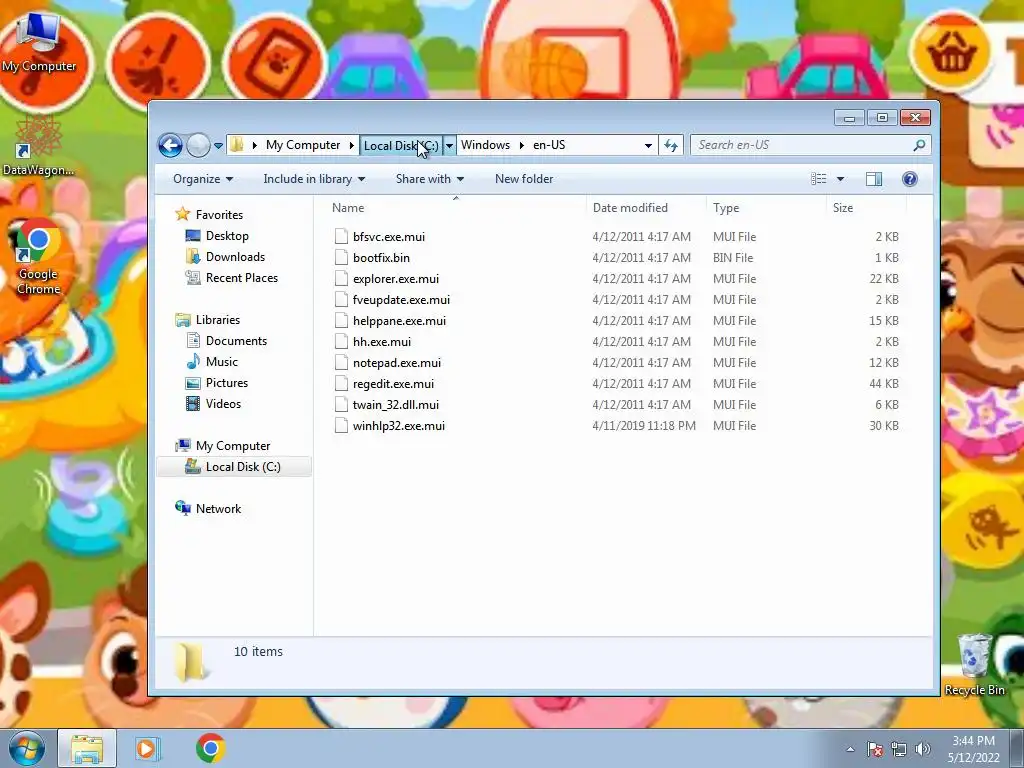Click the Change your view icon
This screenshot has height=768, width=1024.
818,179
